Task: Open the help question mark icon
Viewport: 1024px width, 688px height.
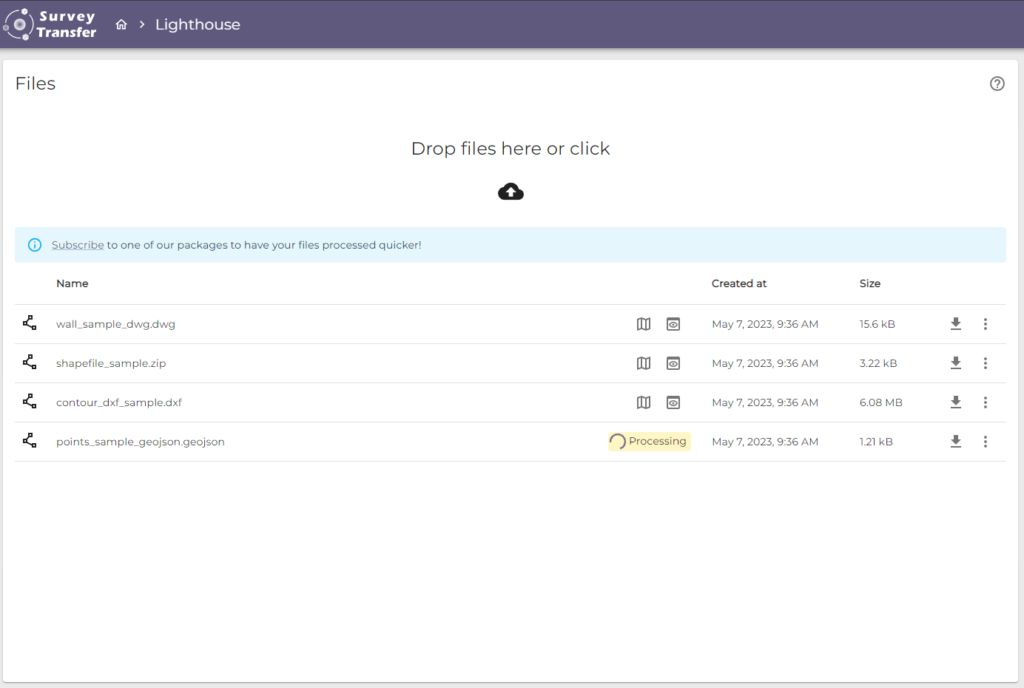Action: (996, 84)
